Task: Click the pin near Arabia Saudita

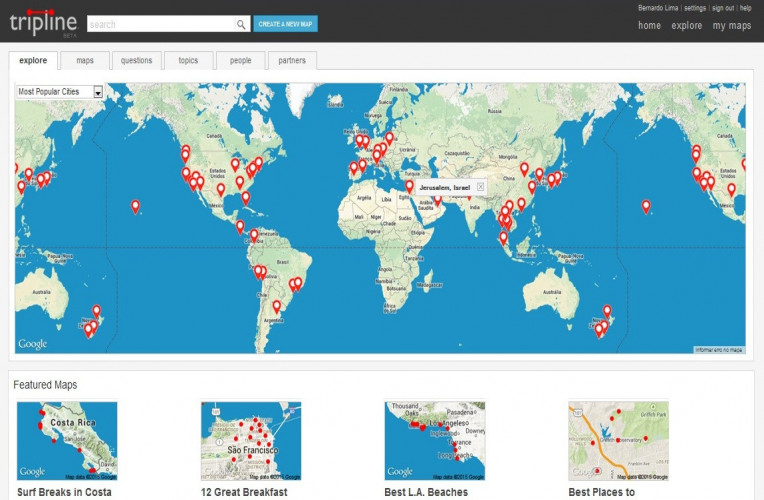Action: tap(438, 200)
